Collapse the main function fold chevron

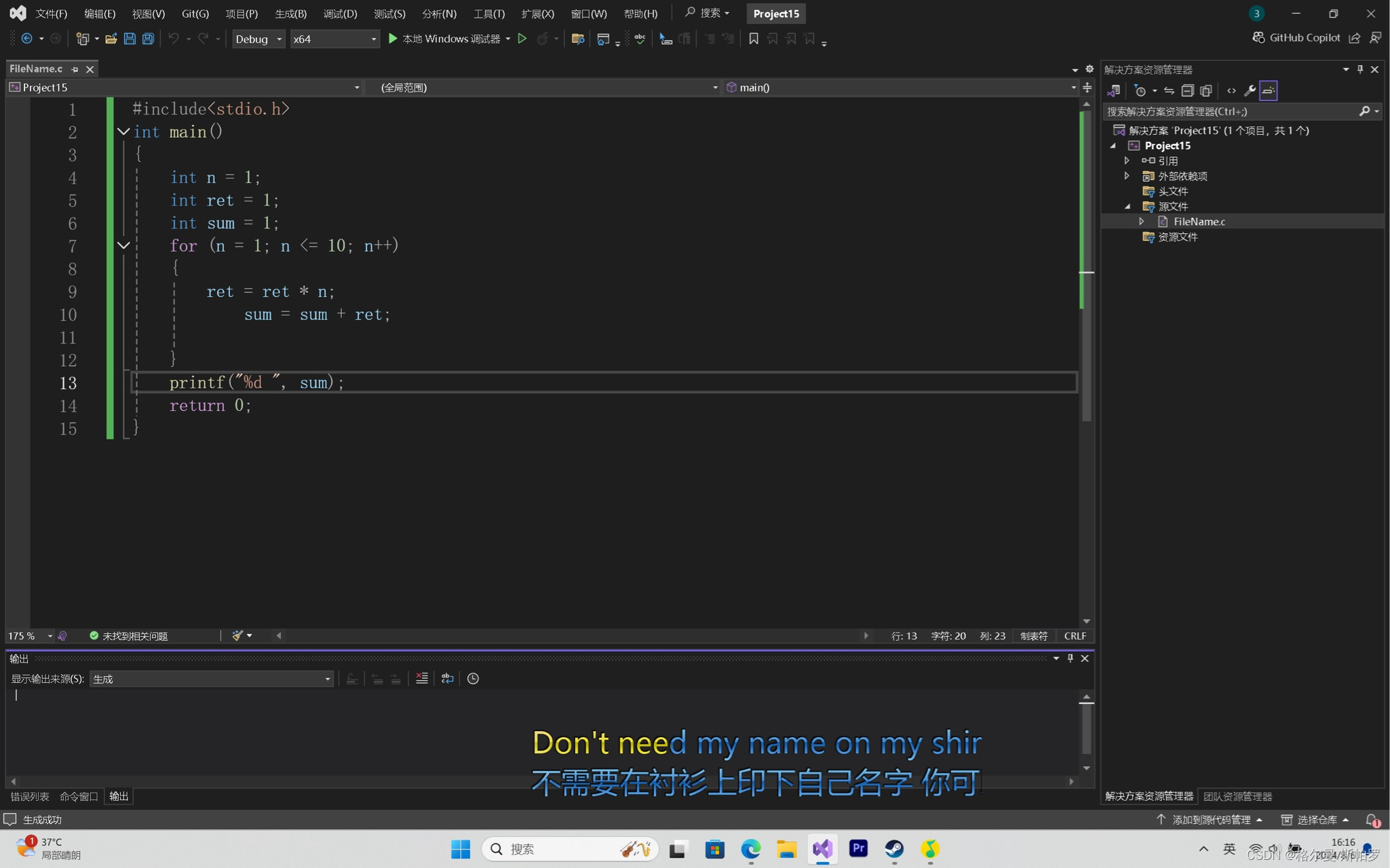[123, 132]
